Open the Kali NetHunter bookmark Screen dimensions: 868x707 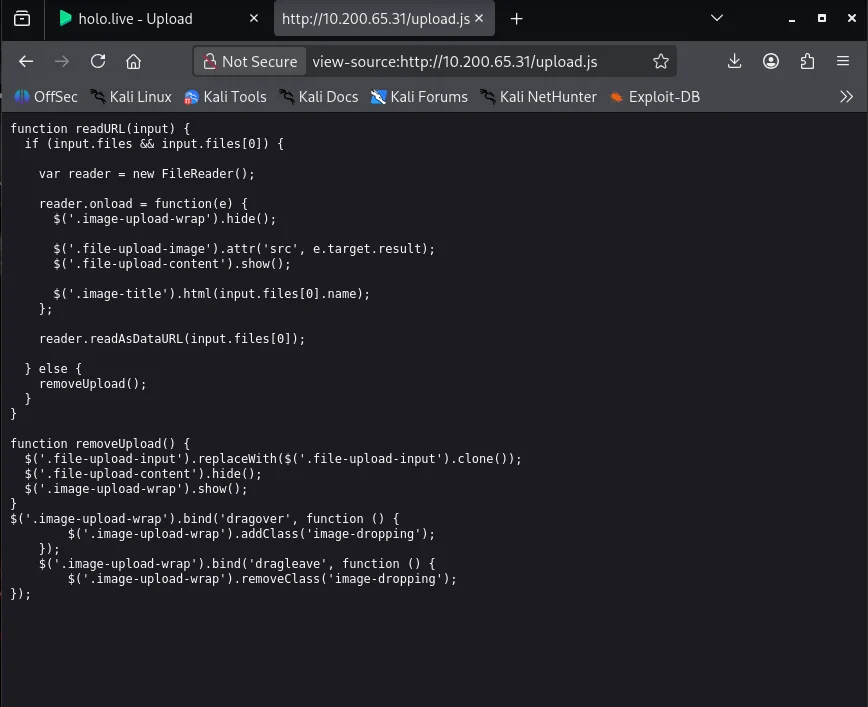click(x=538, y=97)
